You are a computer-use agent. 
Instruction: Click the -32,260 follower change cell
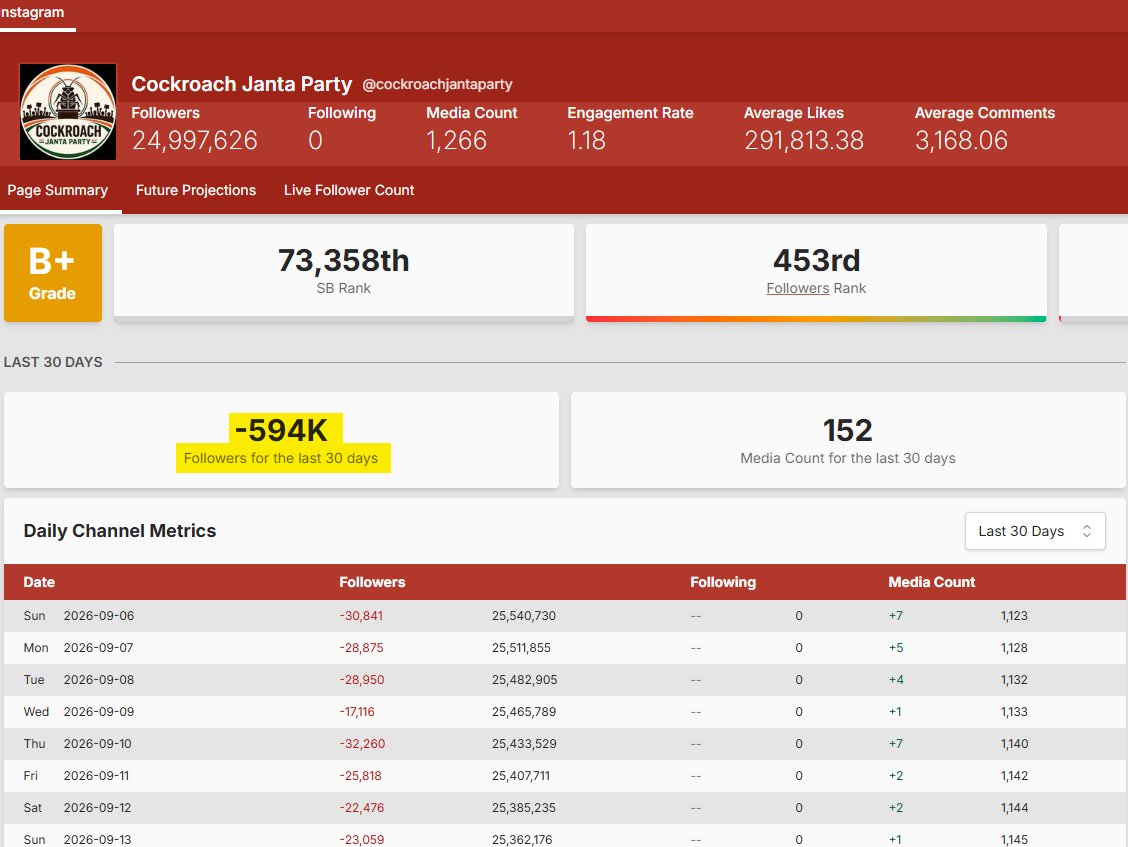[x=362, y=743]
